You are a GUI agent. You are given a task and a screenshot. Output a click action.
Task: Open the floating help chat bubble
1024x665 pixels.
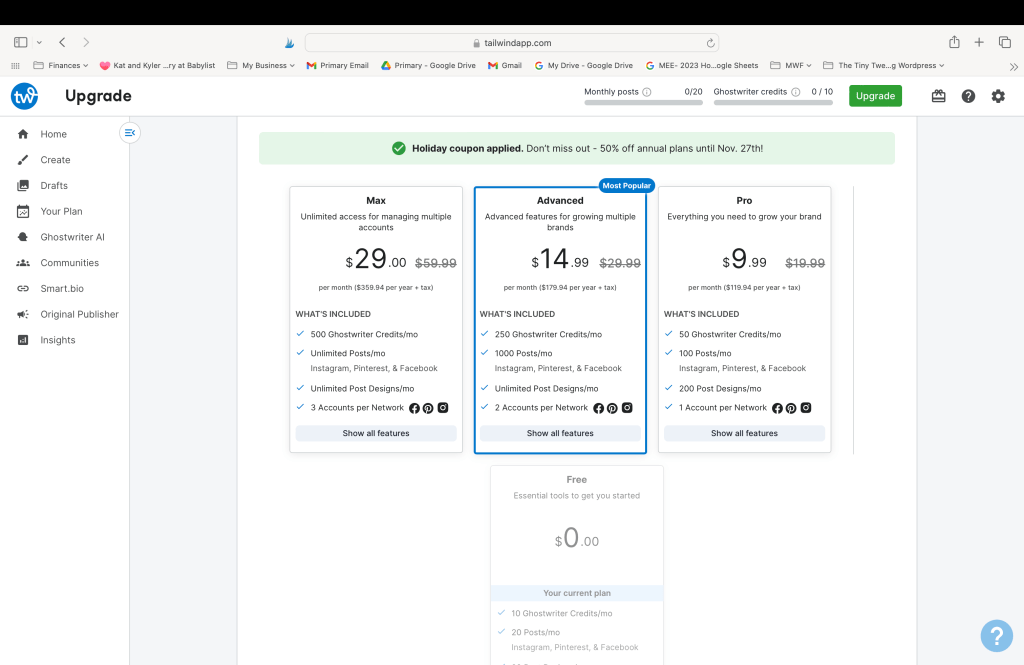[x=997, y=635]
